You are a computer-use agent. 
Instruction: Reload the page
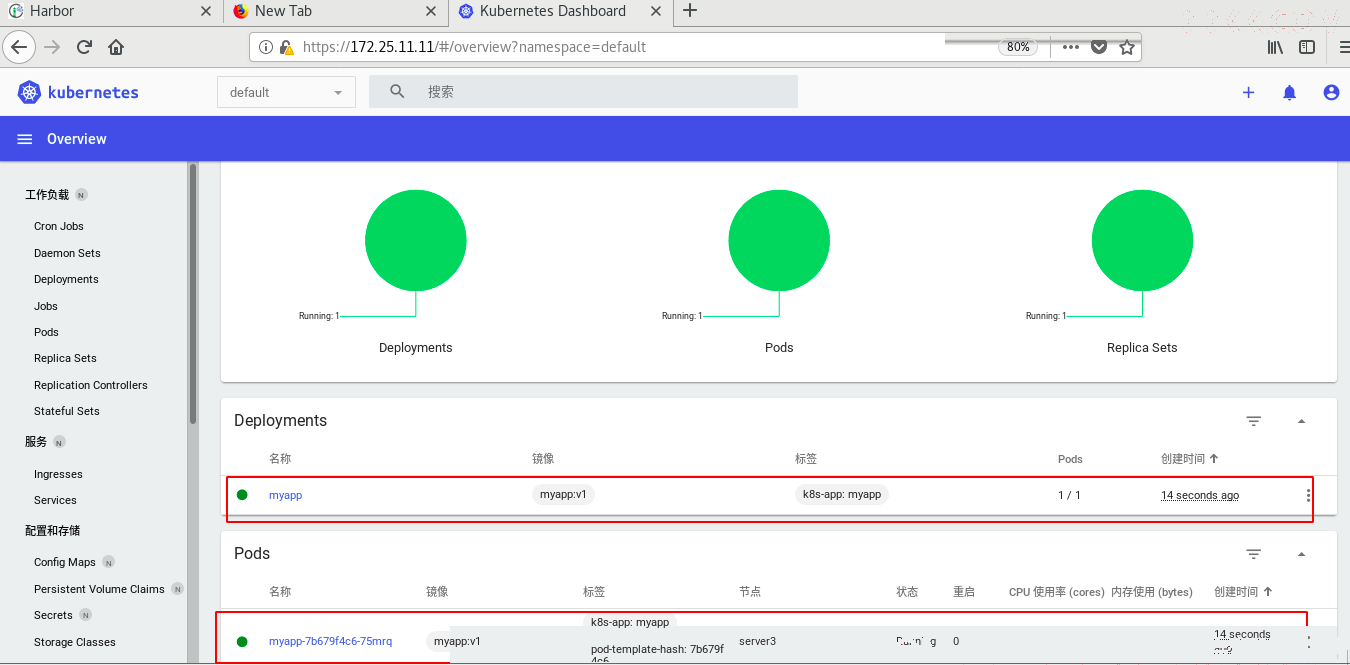coord(84,47)
